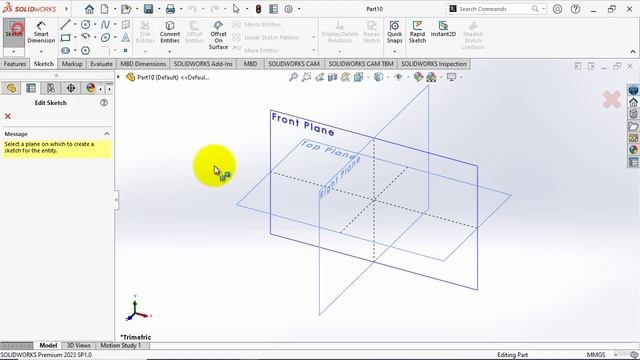Screen dimensions: 640x360
Task: Open Line tool dropdown arrow
Action: (75, 24)
